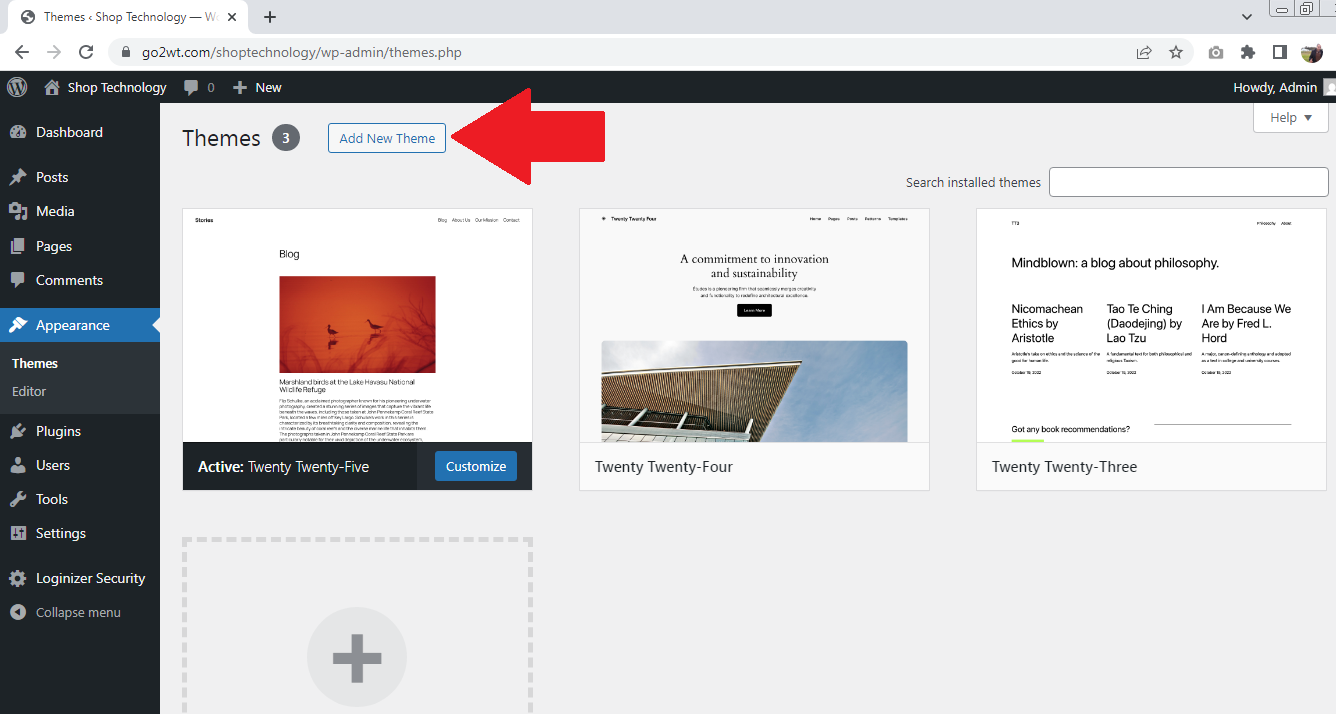Bookmark this page with star icon

point(1176,52)
